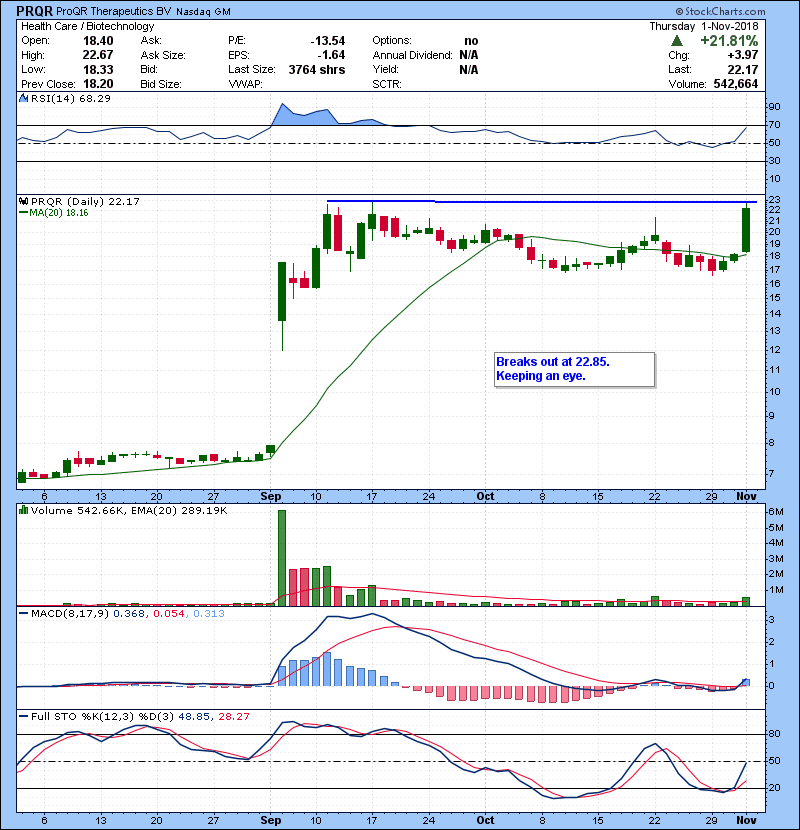Click the EPS value -1.64
This screenshot has height=830, width=800.
pyautogui.click(x=331, y=55)
